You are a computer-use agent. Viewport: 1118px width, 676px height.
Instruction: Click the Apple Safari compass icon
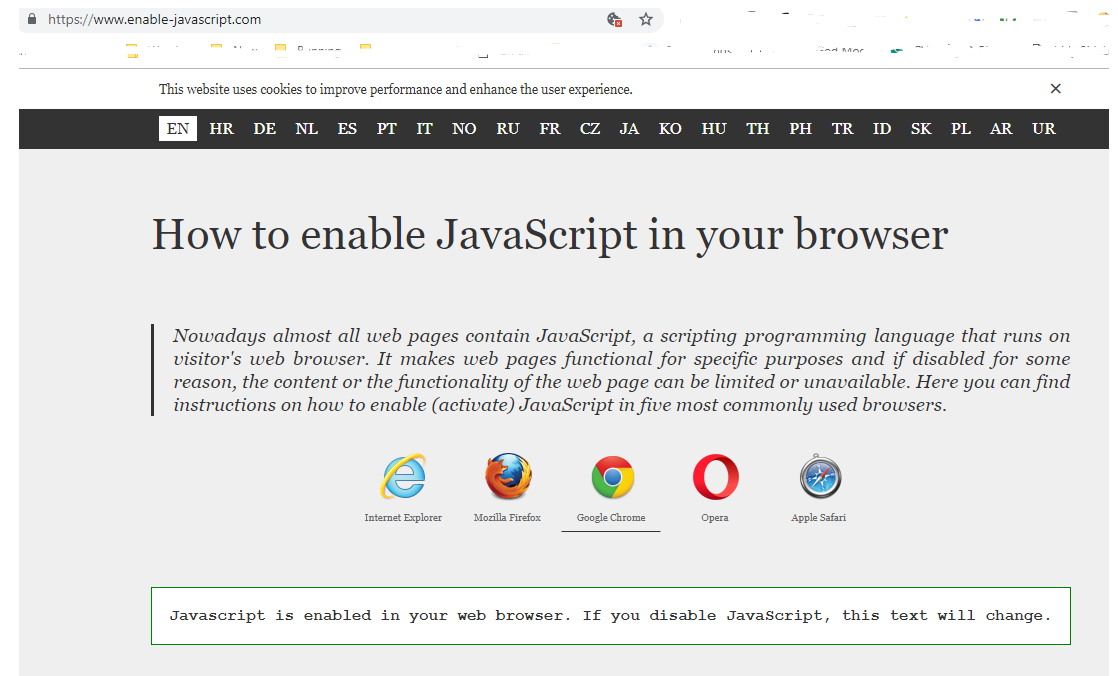click(x=819, y=476)
